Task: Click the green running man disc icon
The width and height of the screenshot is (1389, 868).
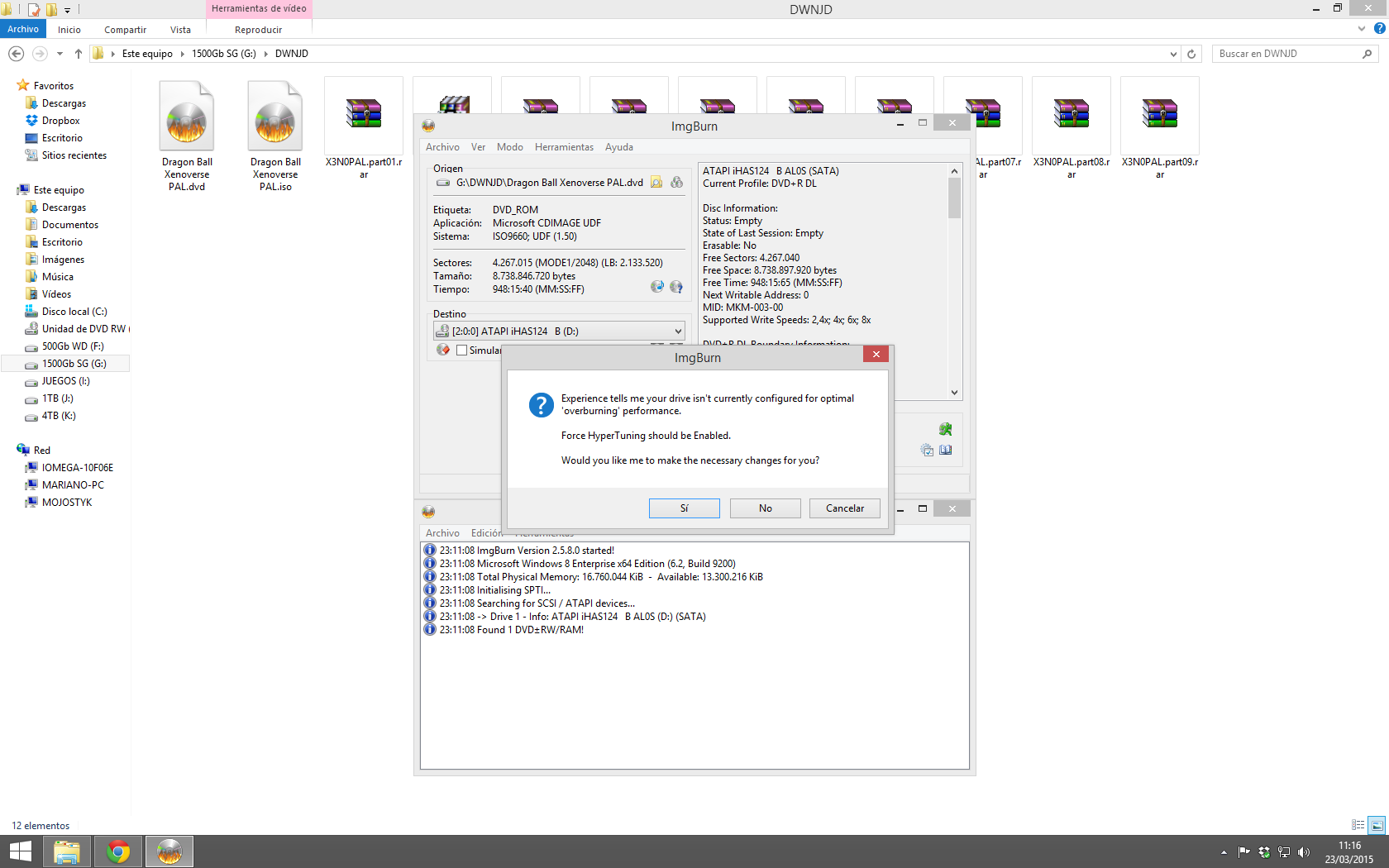Action: (945, 429)
